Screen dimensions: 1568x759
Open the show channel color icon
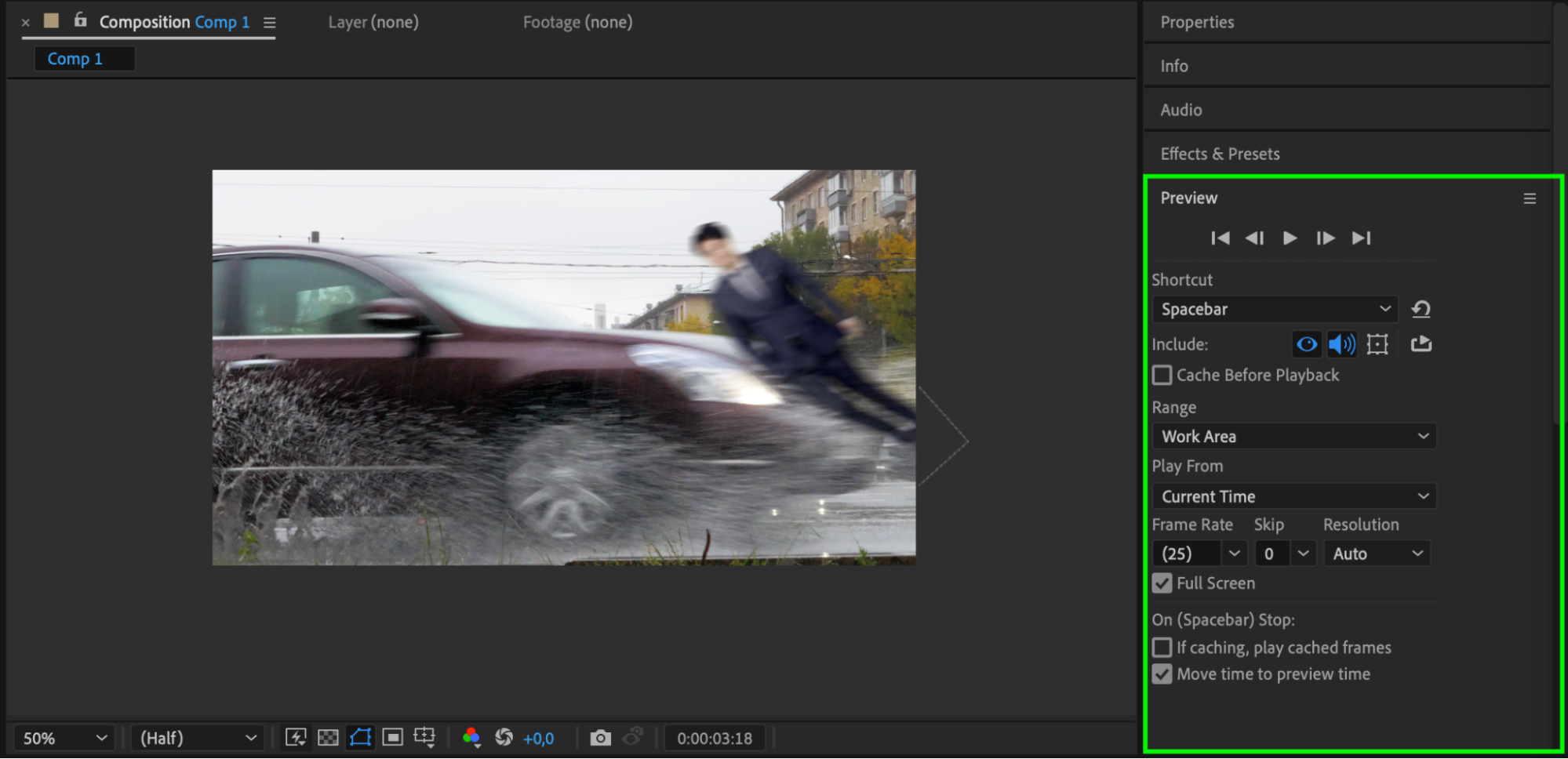tap(471, 738)
